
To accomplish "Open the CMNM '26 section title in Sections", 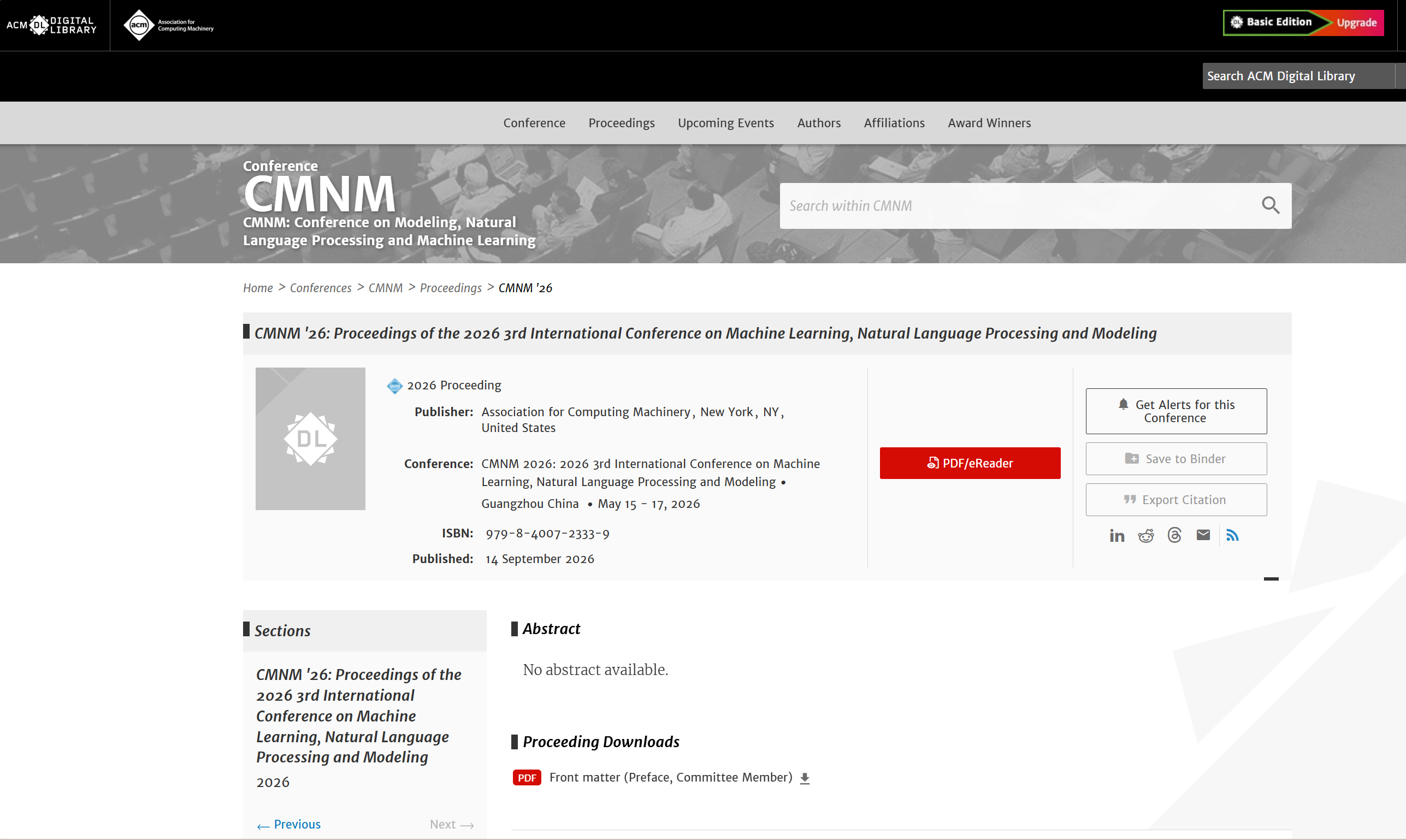I will (x=358, y=715).
